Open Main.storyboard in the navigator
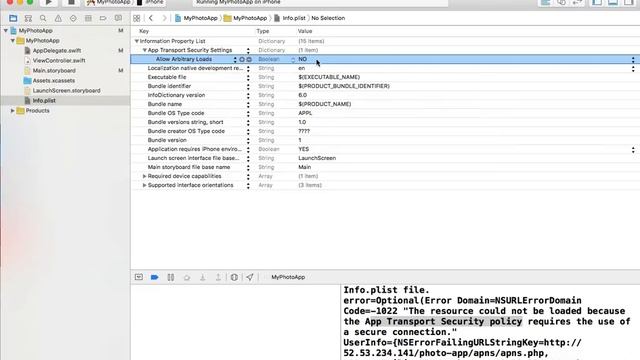Image resolution: width=640 pixels, height=360 pixels. coord(54,71)
